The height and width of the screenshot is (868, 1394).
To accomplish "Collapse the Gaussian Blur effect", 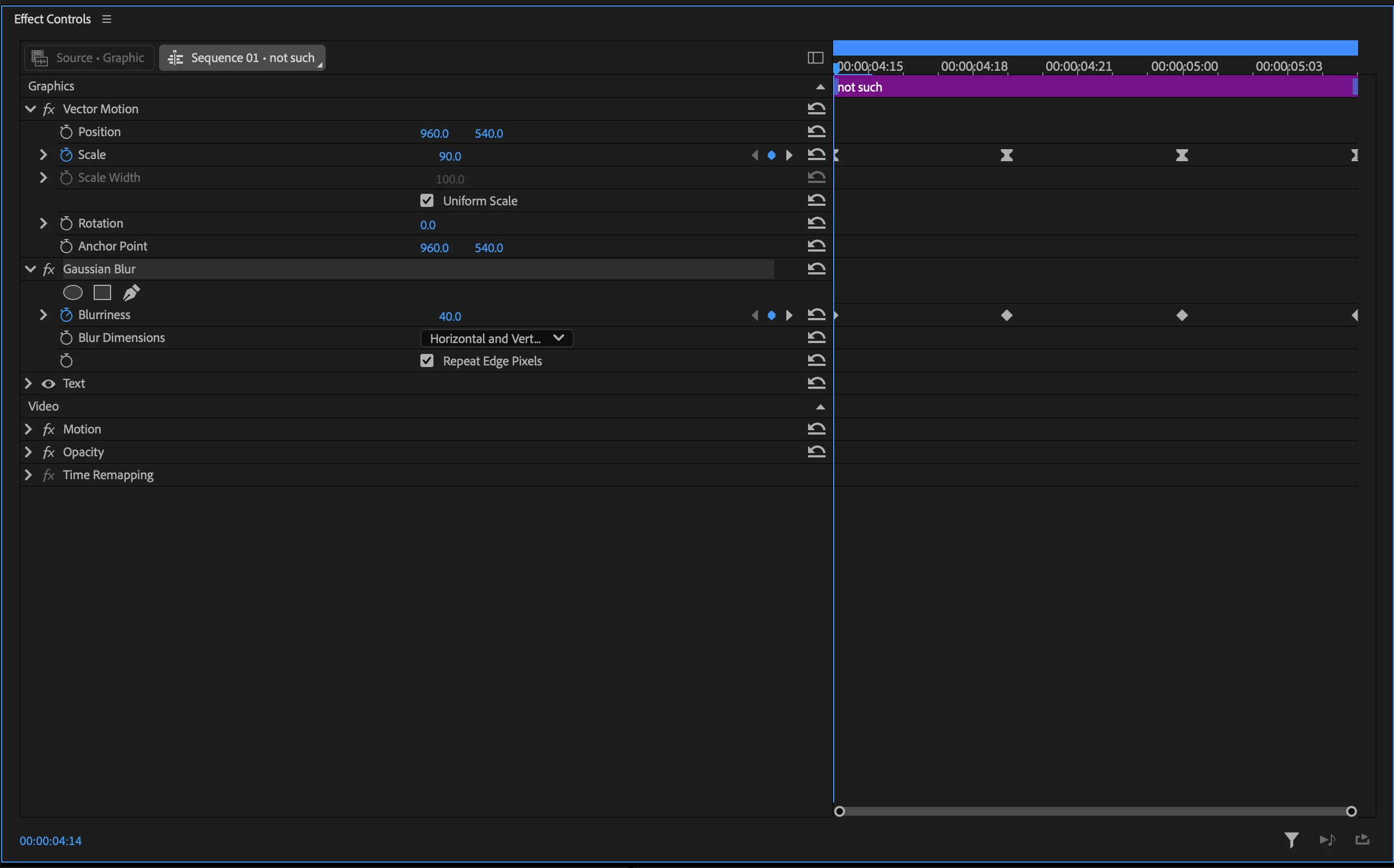I will [30, 268].
